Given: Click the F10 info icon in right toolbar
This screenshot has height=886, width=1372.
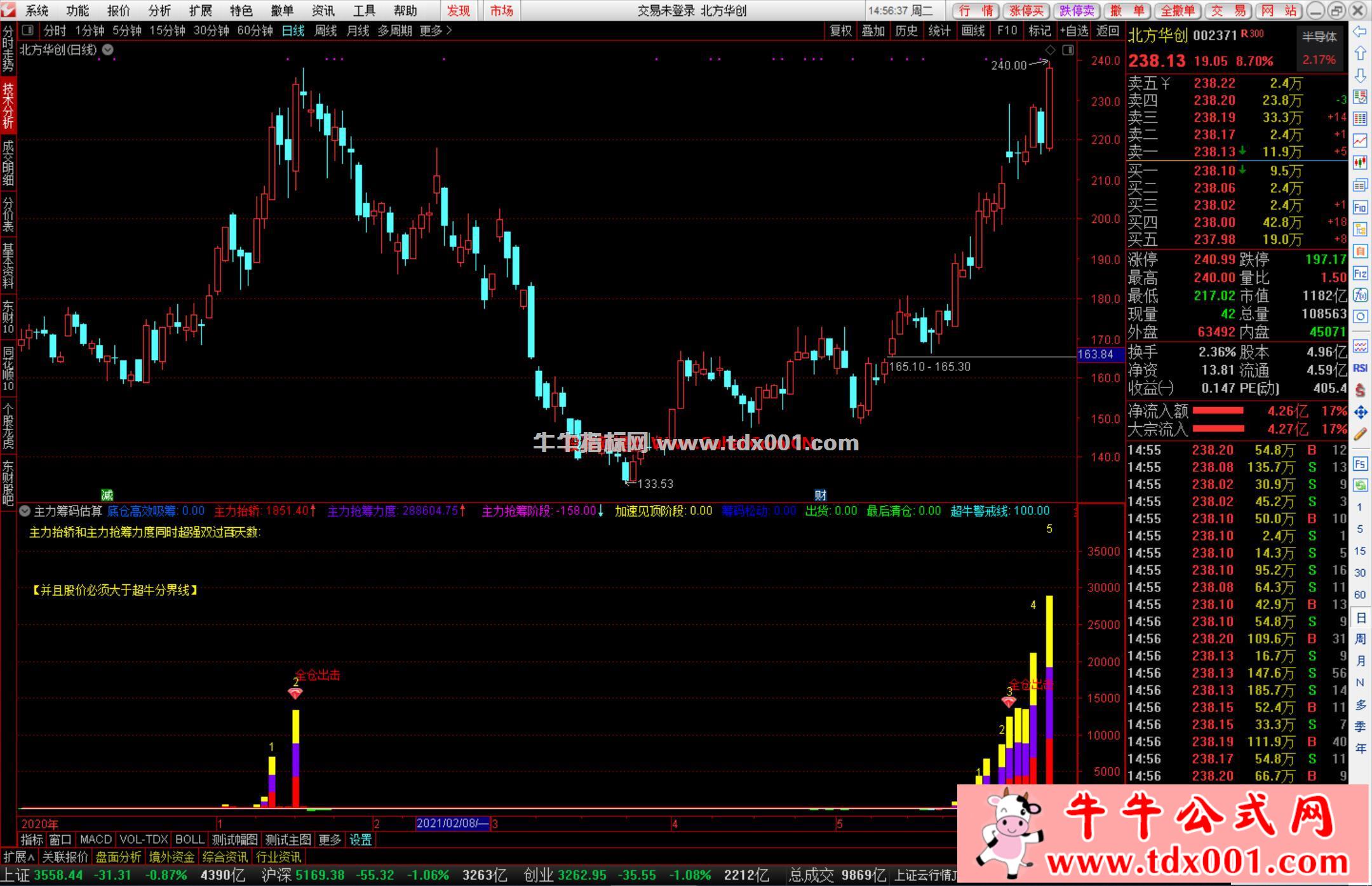Looking at the screenshot, I should tap(1360, 207).
